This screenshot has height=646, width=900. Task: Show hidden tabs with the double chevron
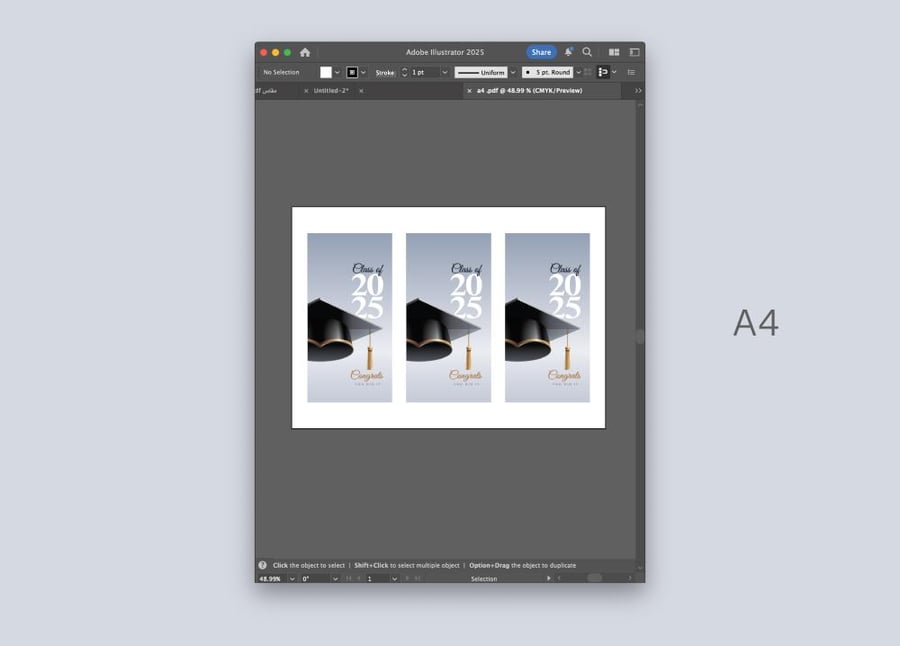(638, 91)
